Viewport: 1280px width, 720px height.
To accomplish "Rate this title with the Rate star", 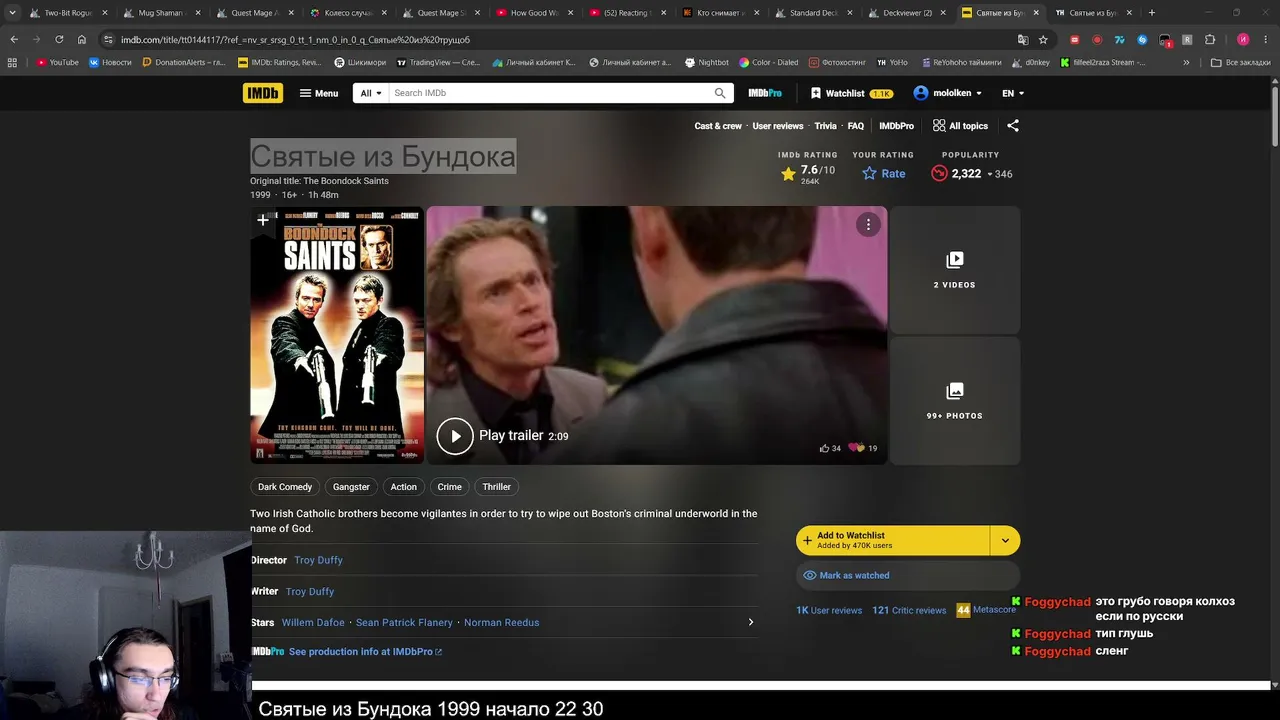I will 884,173.
